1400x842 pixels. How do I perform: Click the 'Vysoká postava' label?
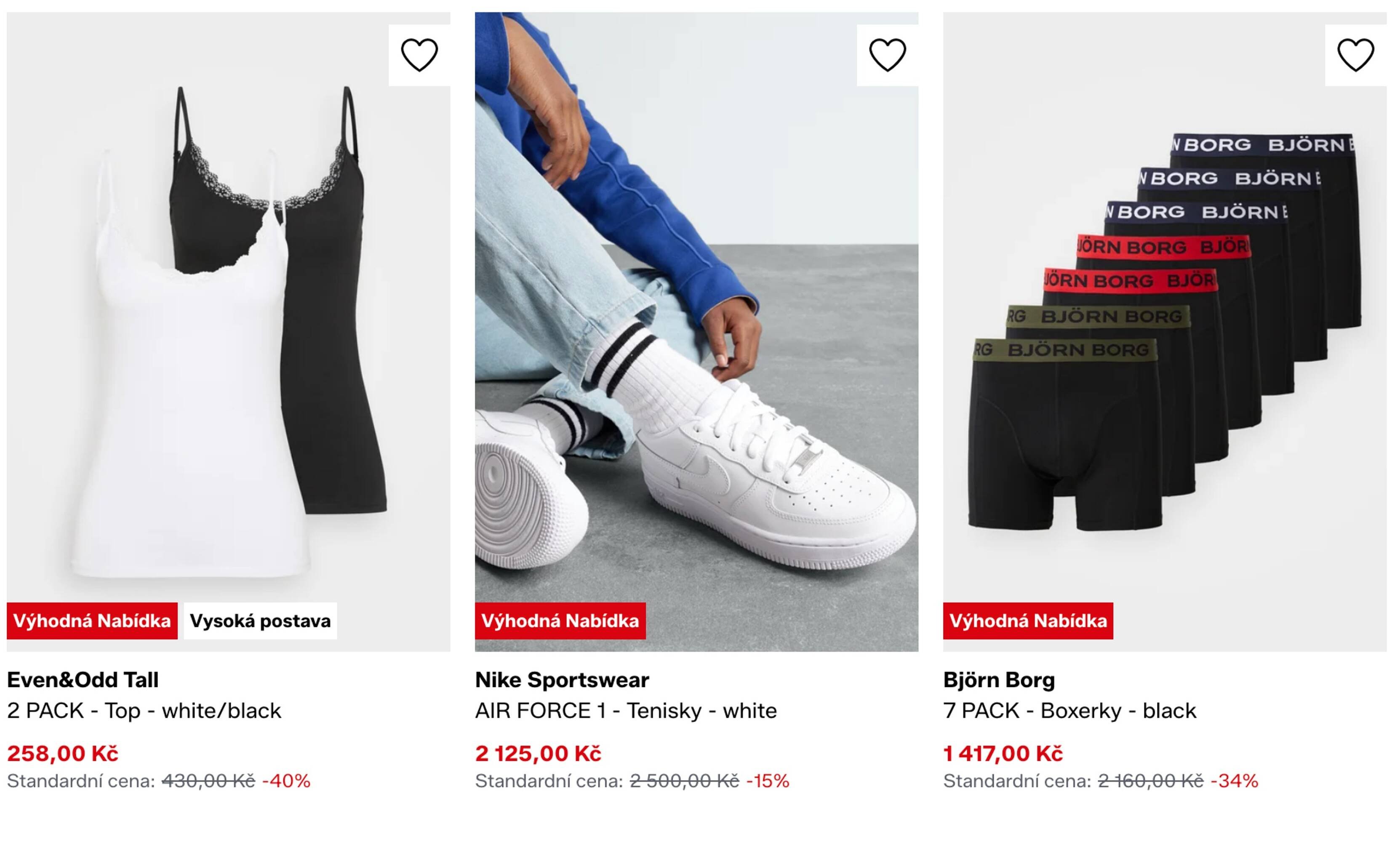pyautogui.click(x=261, y=621)
